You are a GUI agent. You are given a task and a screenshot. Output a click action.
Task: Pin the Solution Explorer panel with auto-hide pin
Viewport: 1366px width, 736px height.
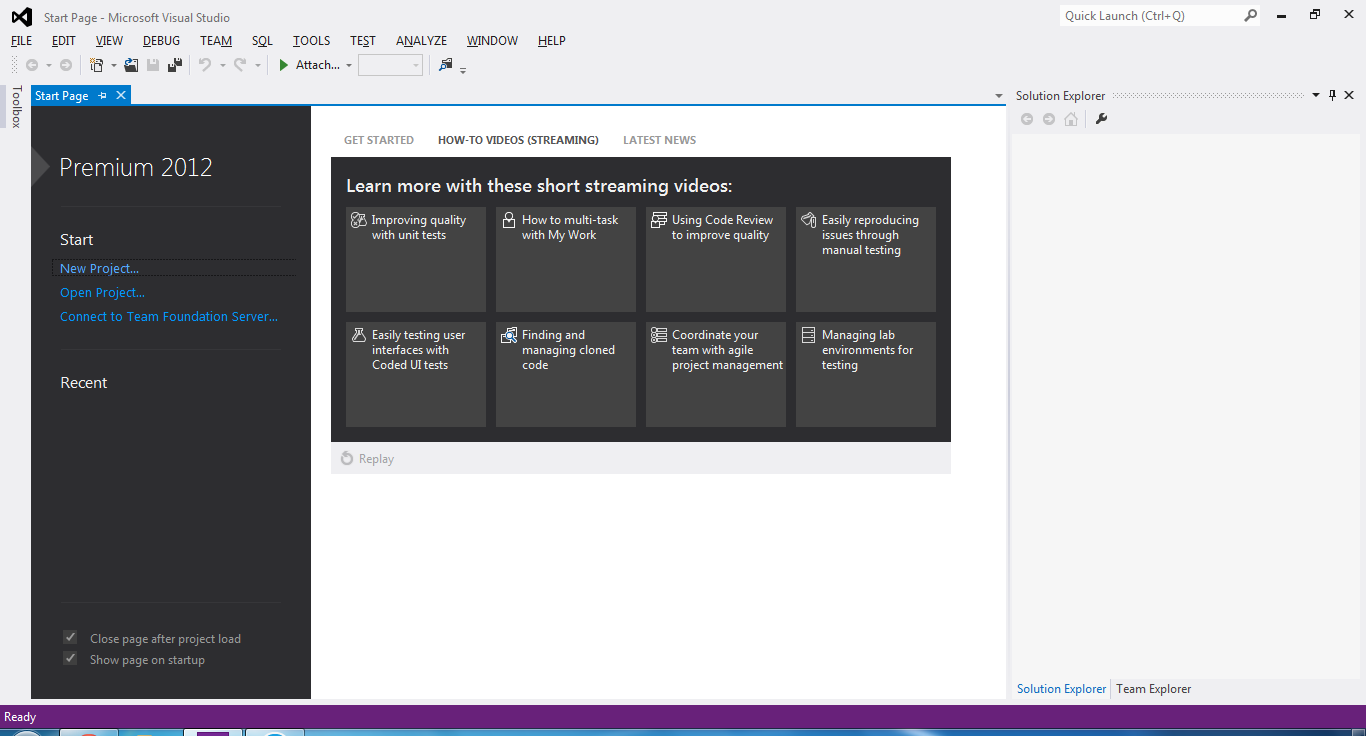coord(1332,96)
